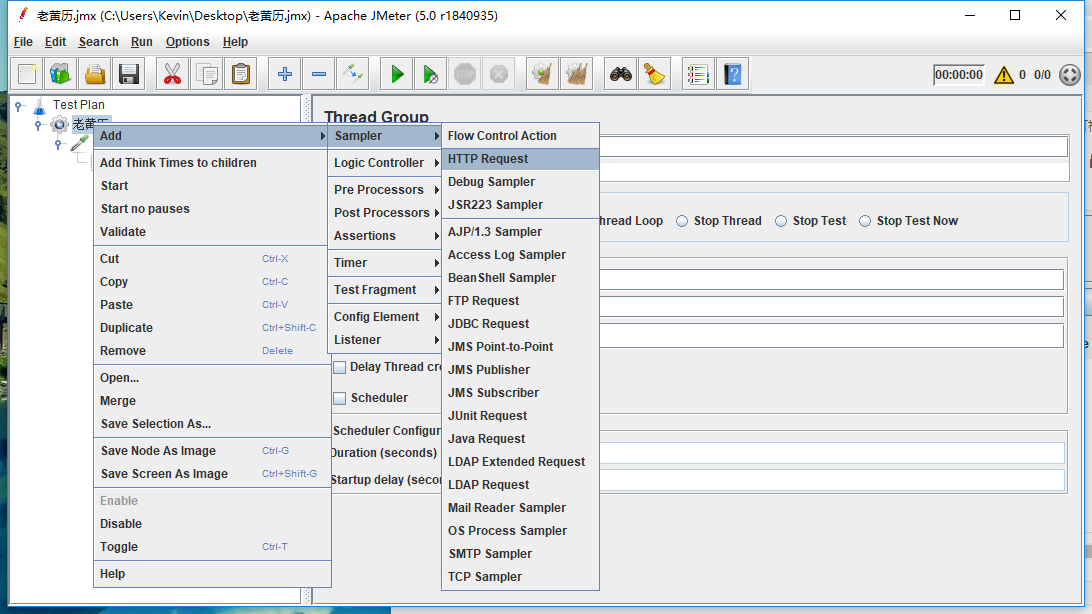The image size is (1092, 614).
Task: Click the Expand All plus icon
Action: coord(284,74)
